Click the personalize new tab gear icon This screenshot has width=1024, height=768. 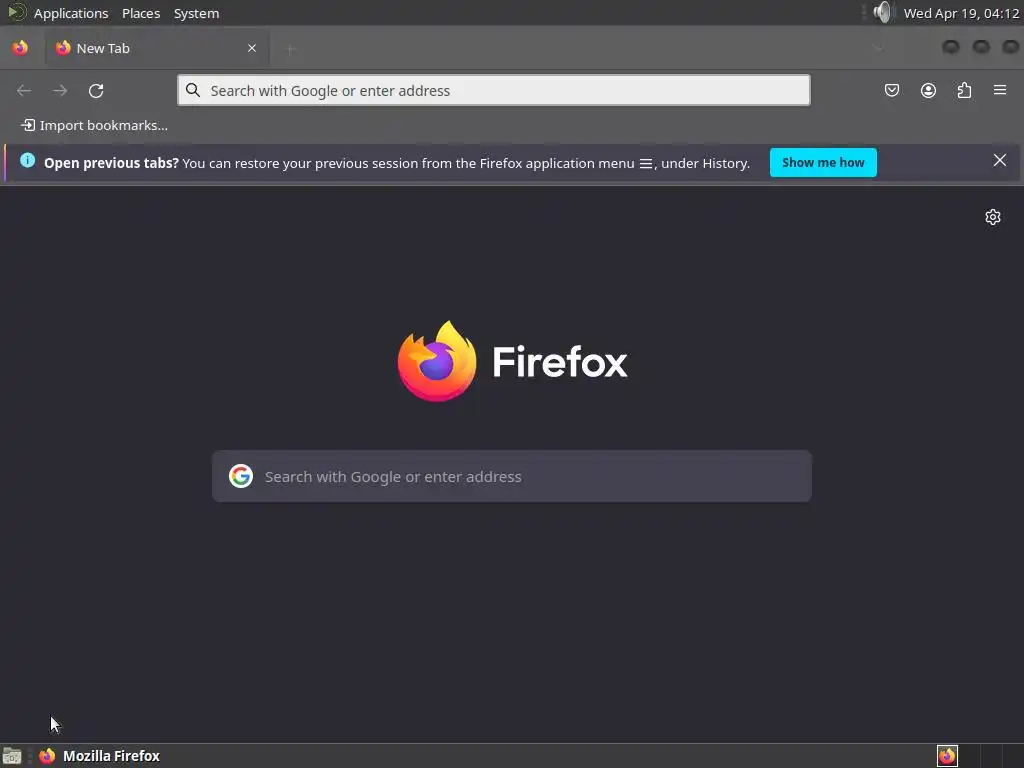click(x=993, y=217)
